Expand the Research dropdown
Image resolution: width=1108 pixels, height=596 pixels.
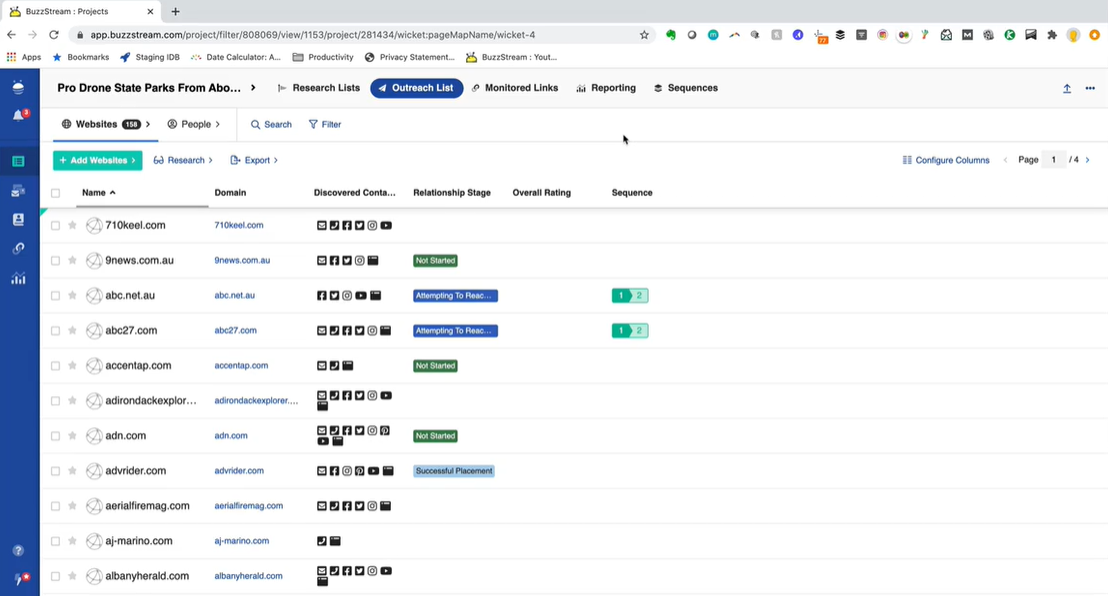[x=183, y=160]
